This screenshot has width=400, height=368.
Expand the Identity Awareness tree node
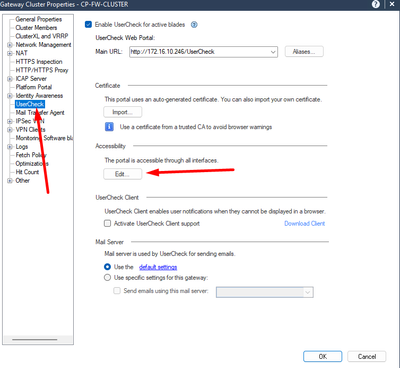(10, 96)
